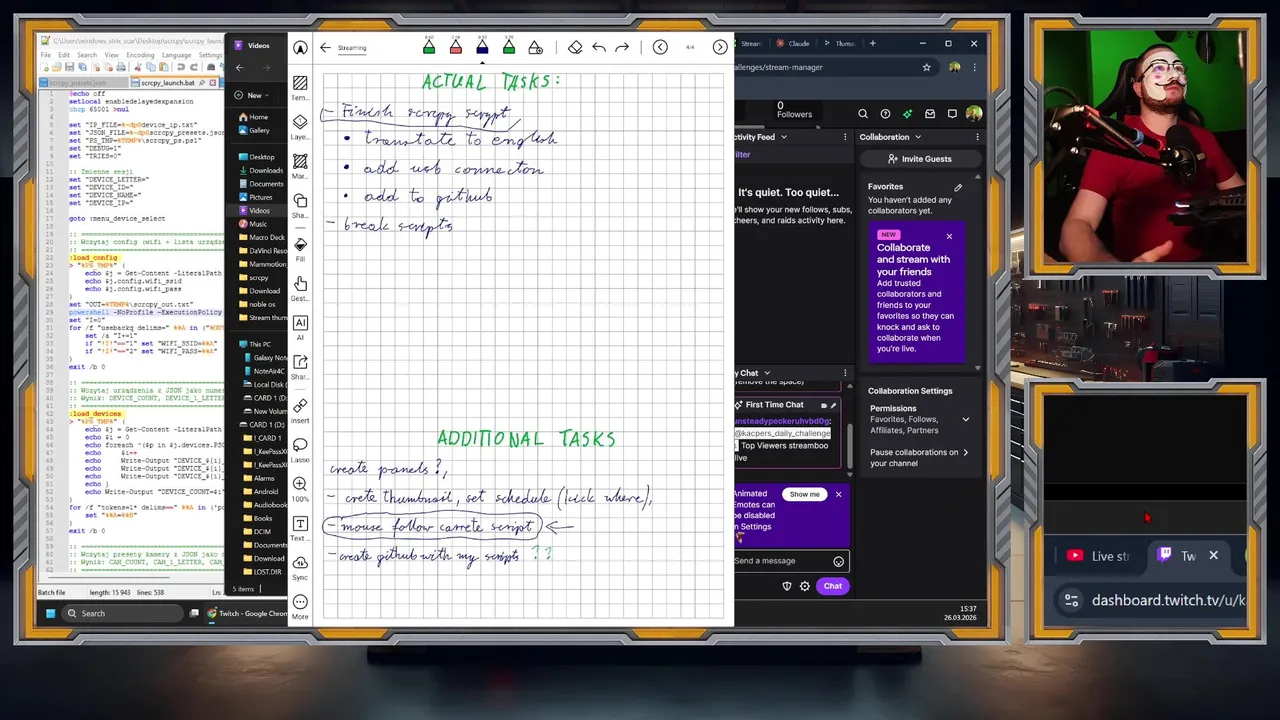Open the Layer tool

pyautogui.click(x=300, y=127)
